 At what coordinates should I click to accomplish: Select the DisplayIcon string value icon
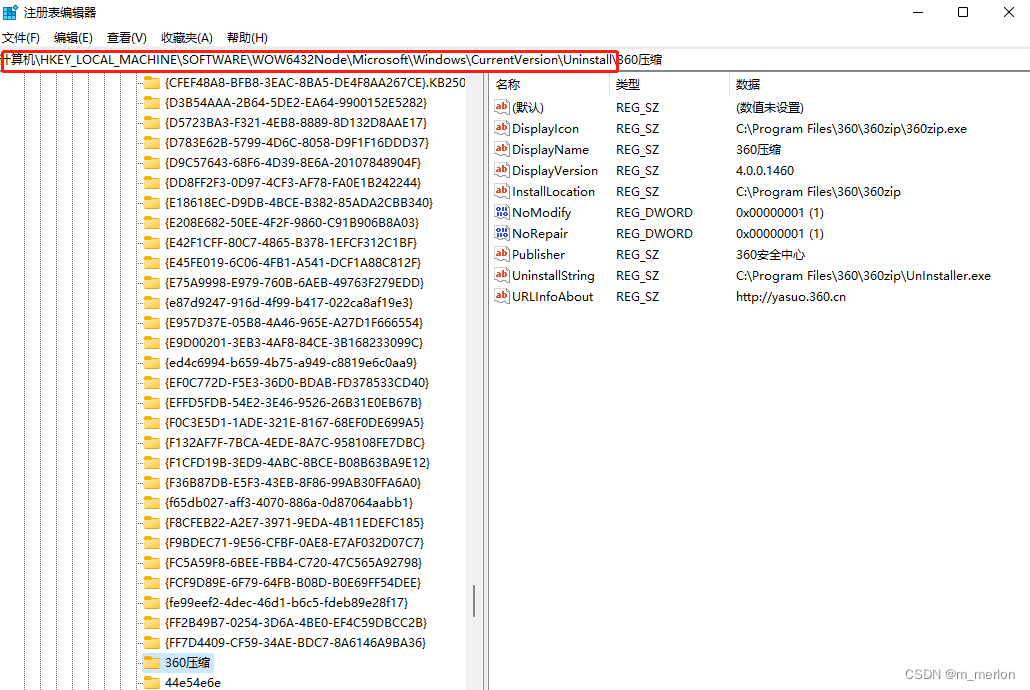pos(502,127)
